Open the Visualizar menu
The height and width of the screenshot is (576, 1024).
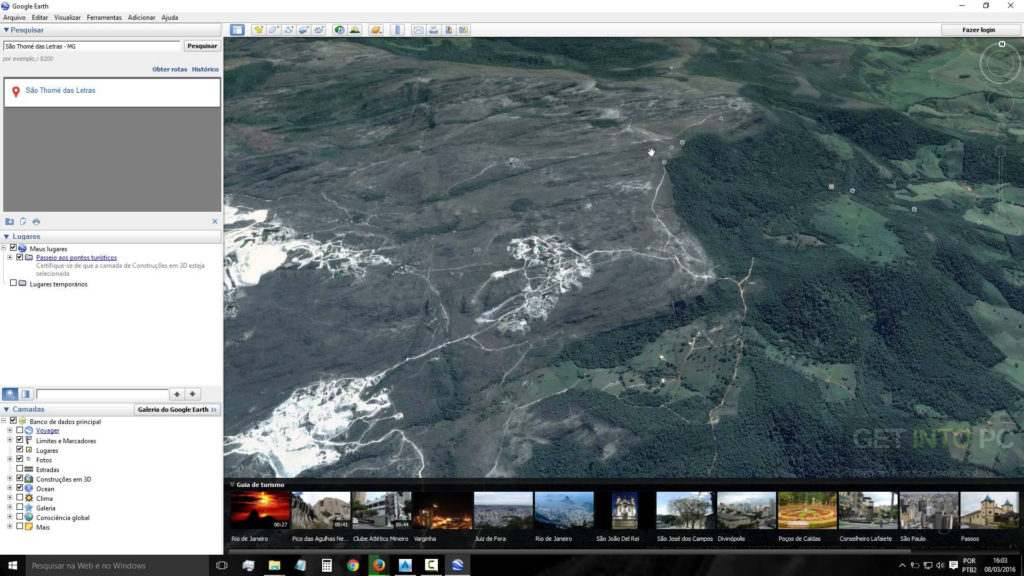click(x=67, y=18)
